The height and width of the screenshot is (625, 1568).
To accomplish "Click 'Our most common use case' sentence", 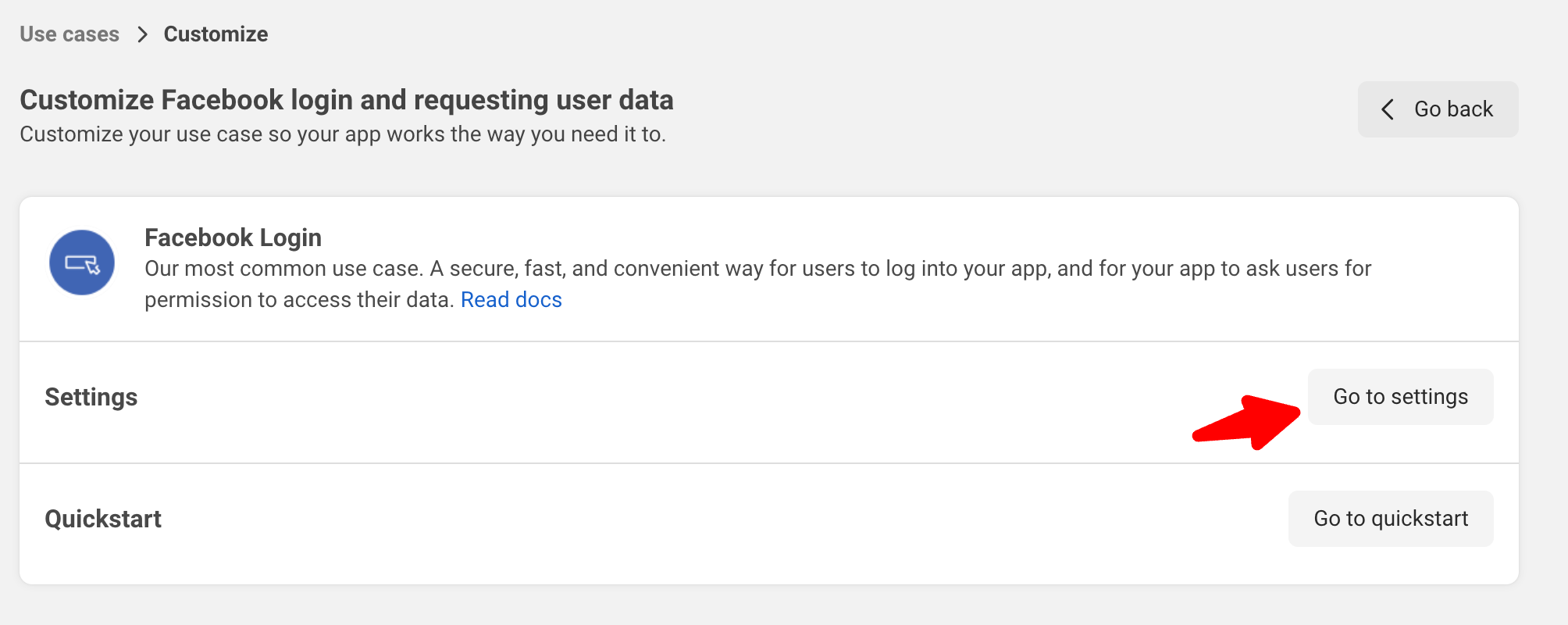I will (x=283, y=269).
